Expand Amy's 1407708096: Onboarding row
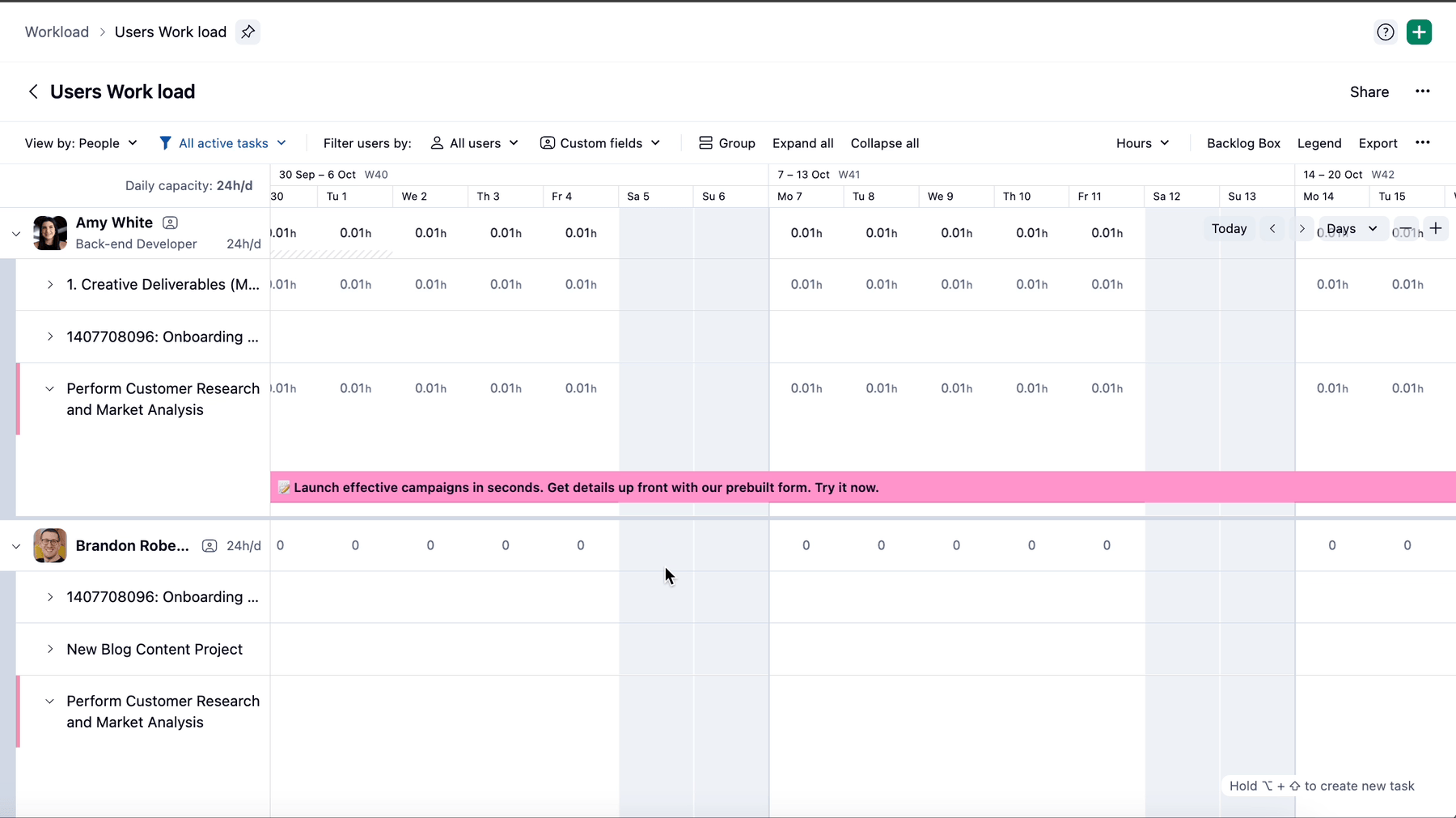Screen dimensions: 1456x818 [x=50, y=337]
